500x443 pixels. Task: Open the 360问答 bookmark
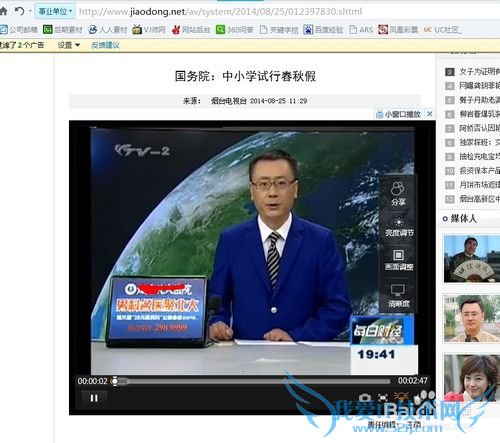235,30
